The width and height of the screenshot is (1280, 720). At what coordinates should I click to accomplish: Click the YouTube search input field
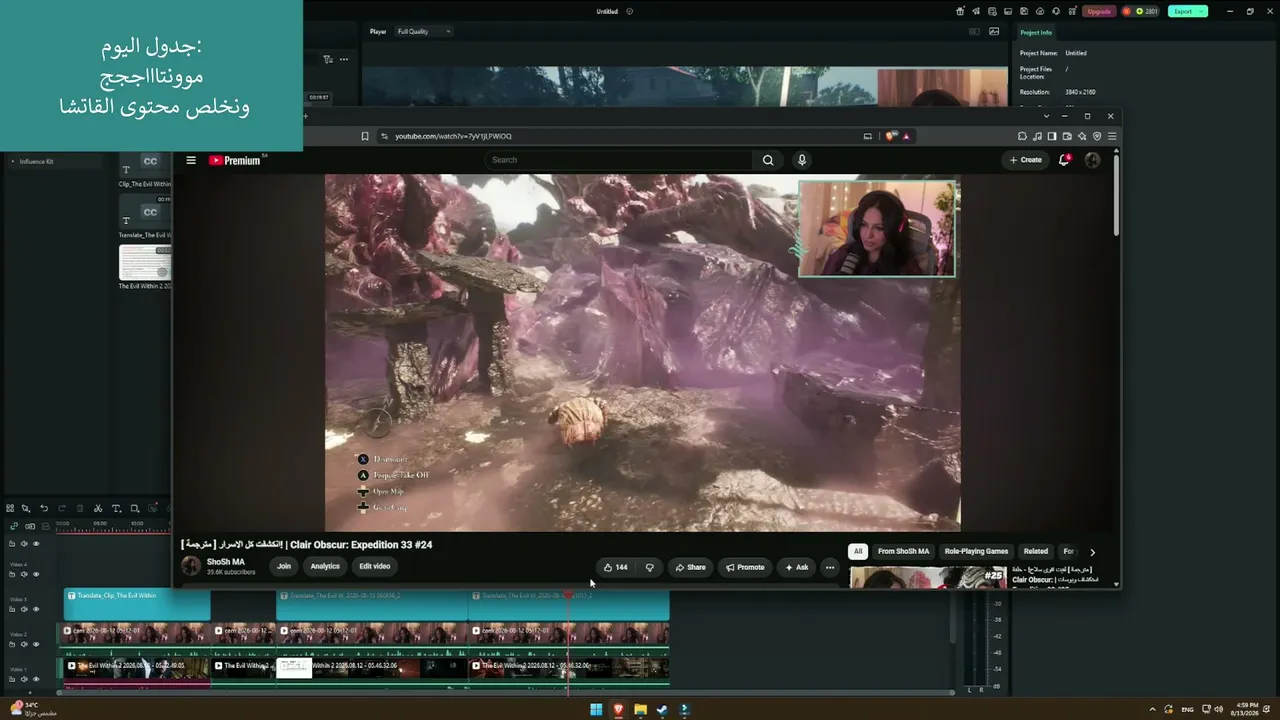pos(619,160)
